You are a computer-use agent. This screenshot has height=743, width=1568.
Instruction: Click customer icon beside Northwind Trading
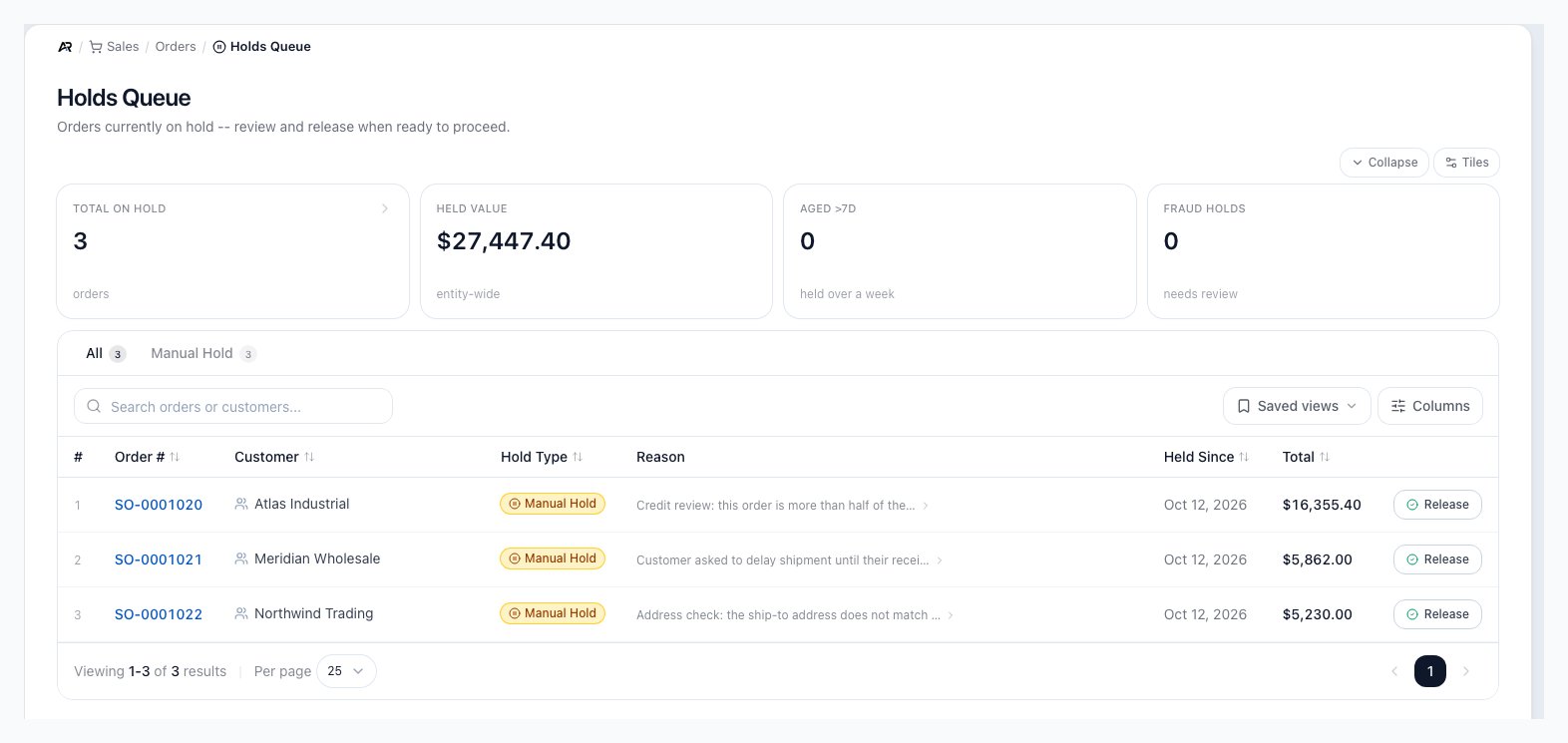pos(241,614)
